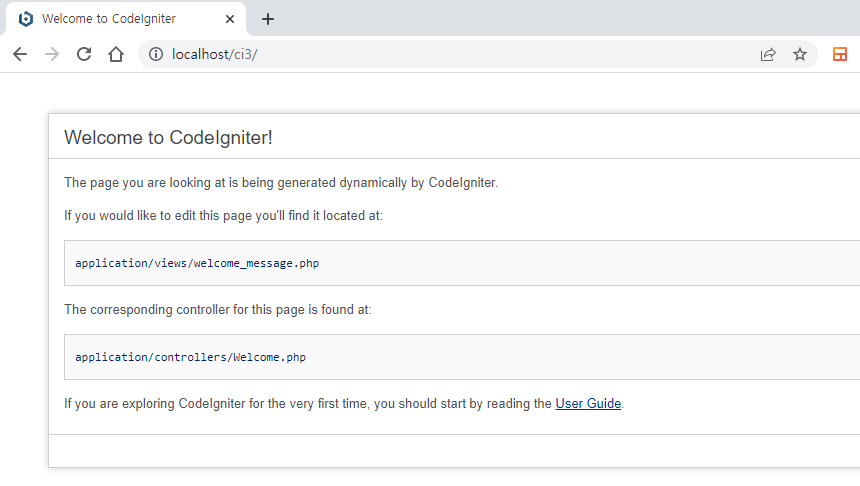The image size is (860, 486).
Task: Click the Welcome to CodeIgniter! heading
Action: 168,138
